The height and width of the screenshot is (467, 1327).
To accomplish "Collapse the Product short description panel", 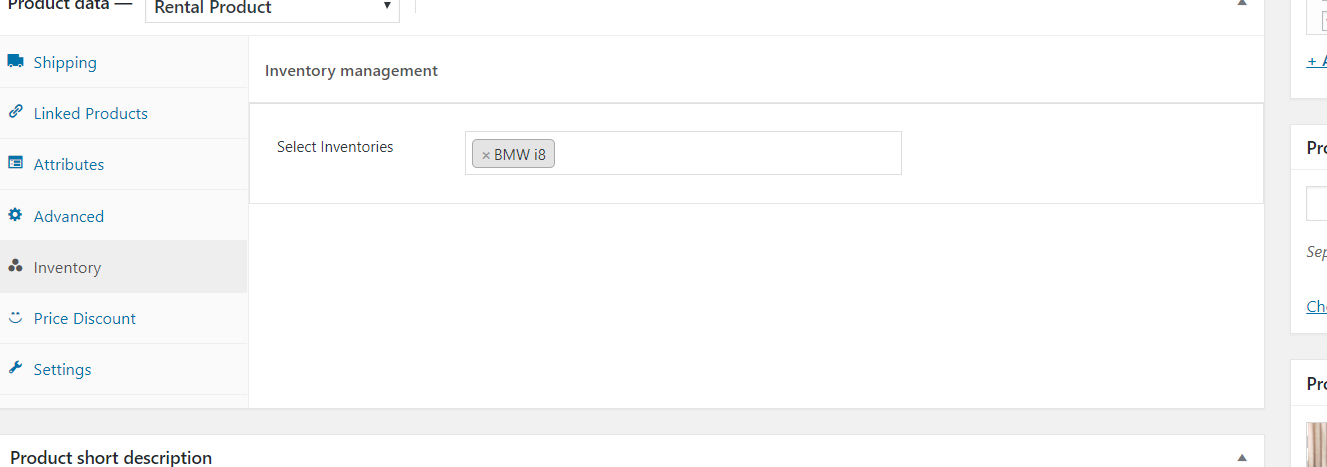I will 1242,457.
